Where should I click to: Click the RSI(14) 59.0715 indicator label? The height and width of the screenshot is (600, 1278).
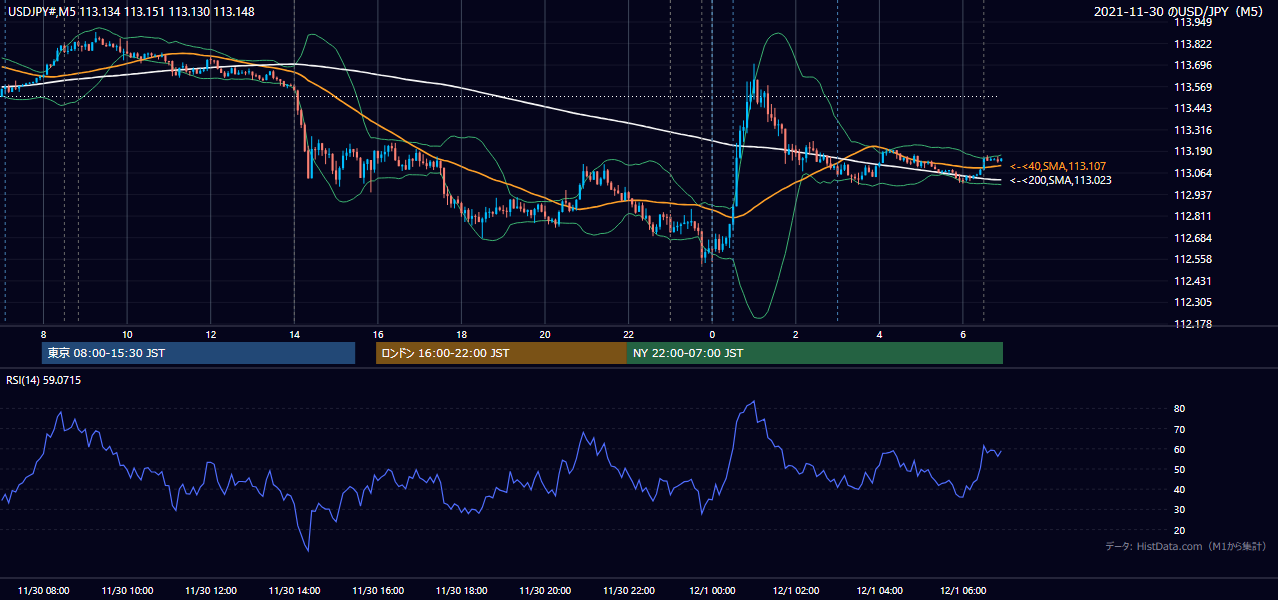click(43, 380)
